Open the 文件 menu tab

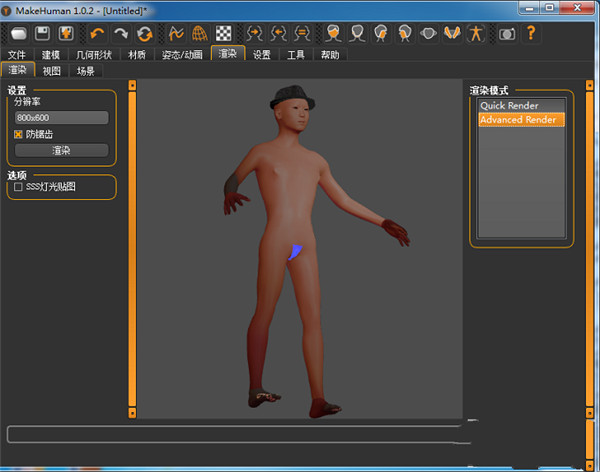tap(17, 54)
